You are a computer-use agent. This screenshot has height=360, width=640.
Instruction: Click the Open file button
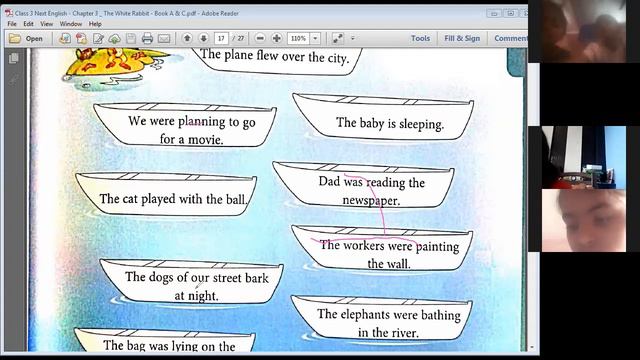[26, 39]
